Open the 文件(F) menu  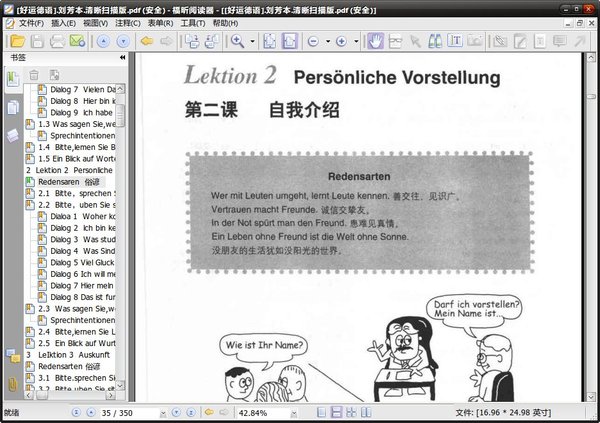(x=31, y=23)
